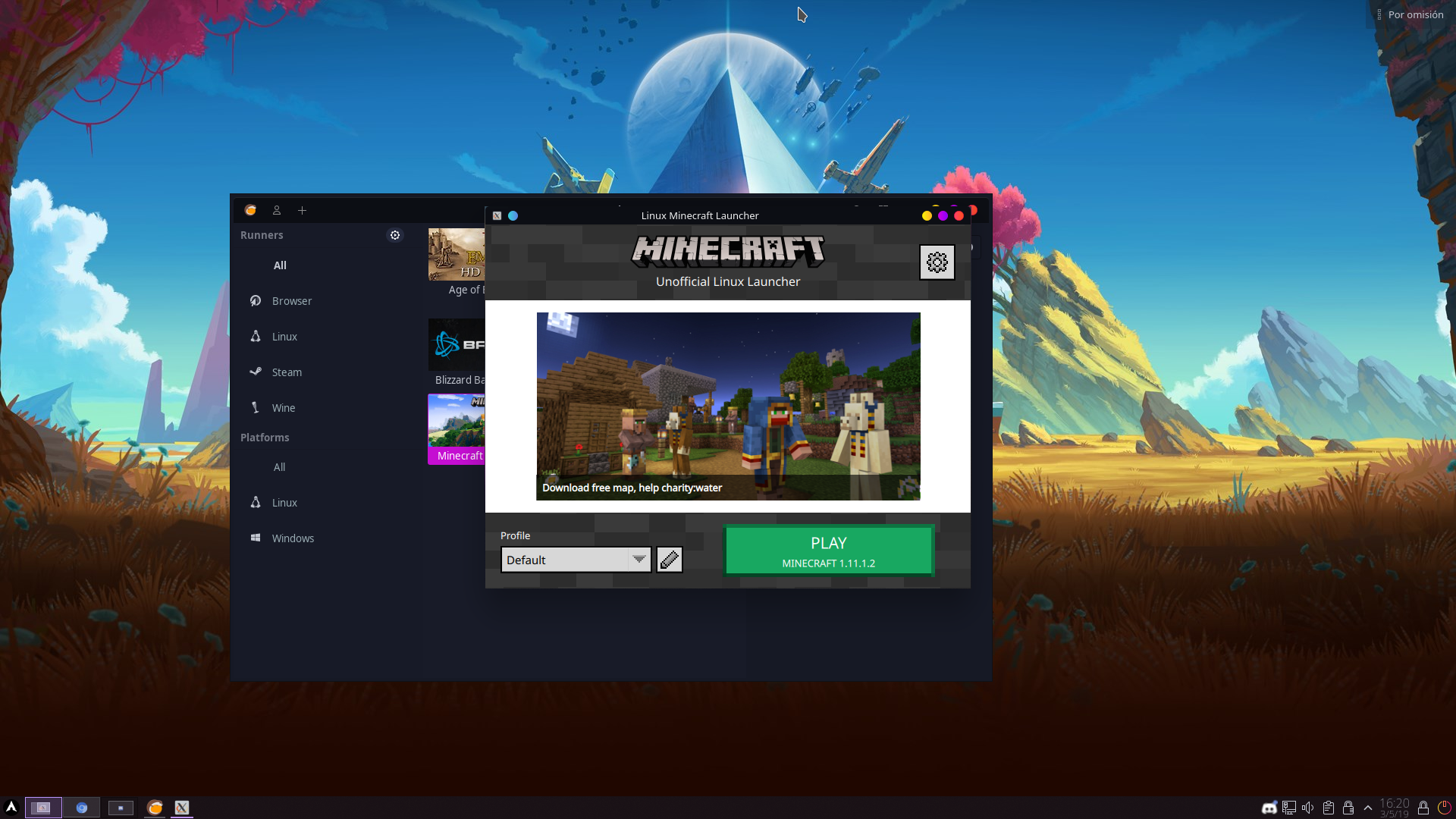Screen dimensions: 1456x819
Task: Select All under Platforms section
Action: [279, 466]
